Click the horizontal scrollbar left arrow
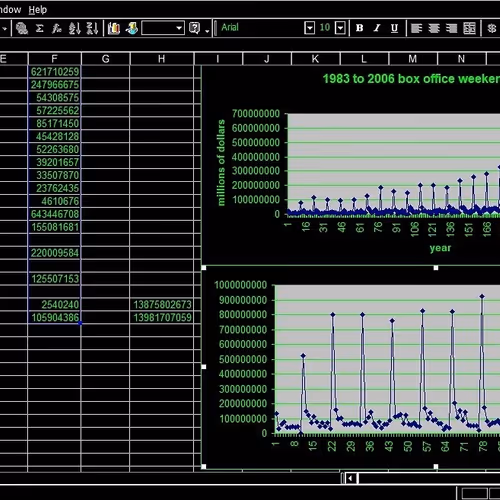 (350, 478)
